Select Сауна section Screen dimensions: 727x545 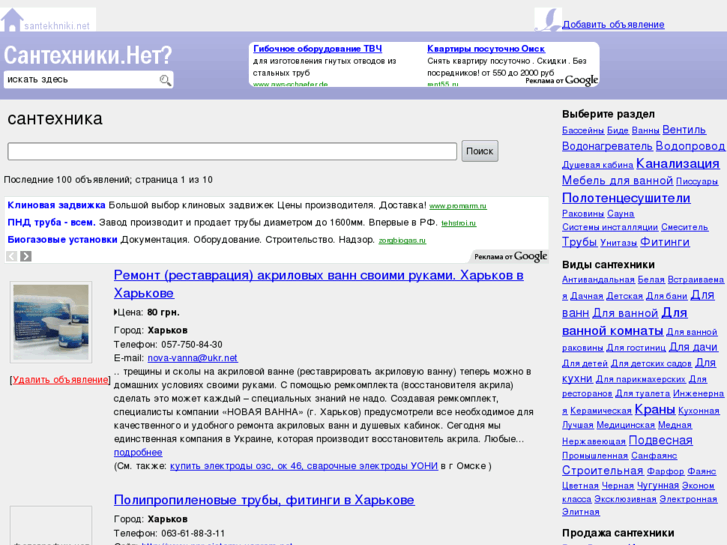tap(620, 214)
